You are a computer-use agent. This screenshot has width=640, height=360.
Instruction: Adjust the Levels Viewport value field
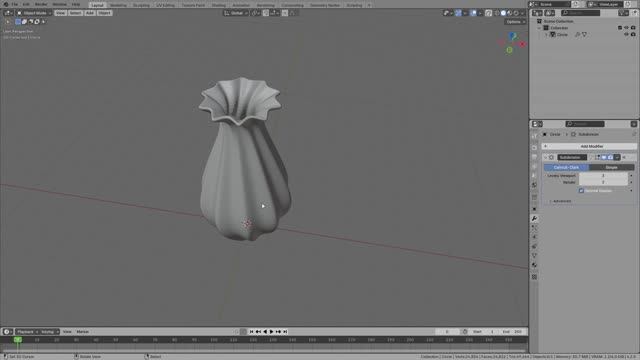pyautogui.click(x=603, y=176)
